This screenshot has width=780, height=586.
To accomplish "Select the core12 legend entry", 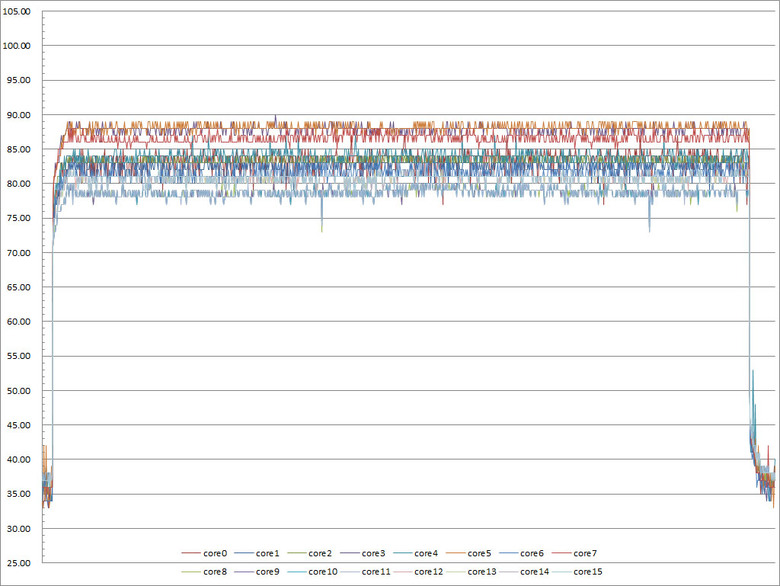I will 418,572.
